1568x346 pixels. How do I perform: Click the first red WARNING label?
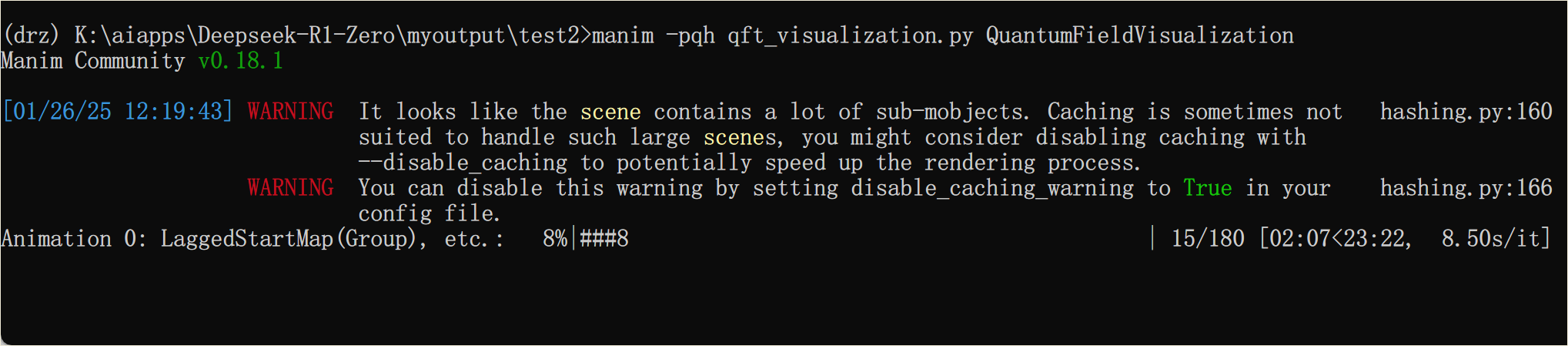(x=290, y=112)
